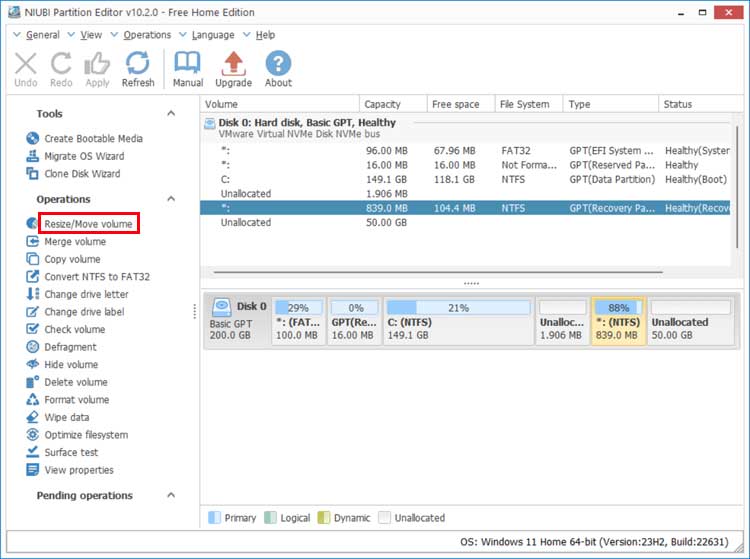This screenshot has width=750, height=559.
Task: Click the Clone Disk Wizard icon
Action: click(33, 174)
